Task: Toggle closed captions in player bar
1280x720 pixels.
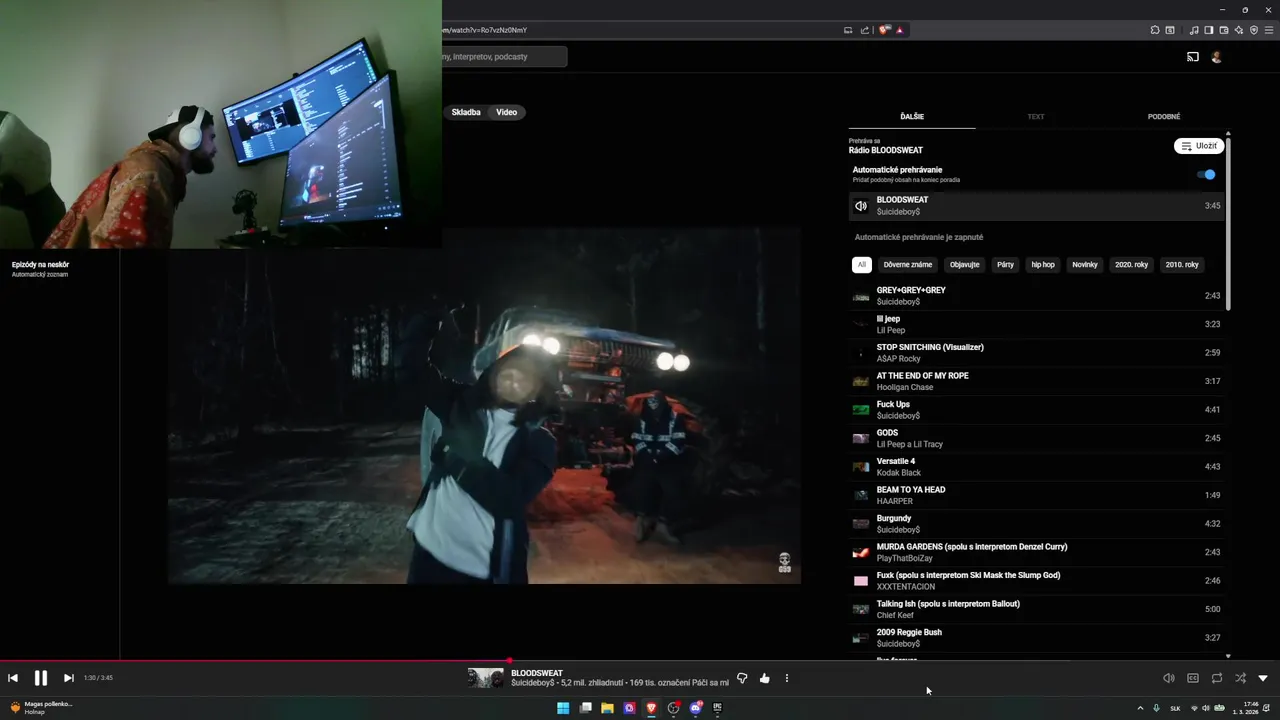Action: click(1193, 678)
